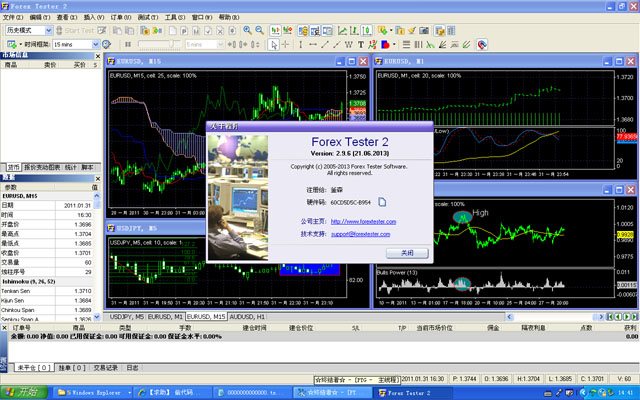Open the 工具 menu
Image resolution: width=640 pixels, height=400 pixels.
(x=175, y=17)
